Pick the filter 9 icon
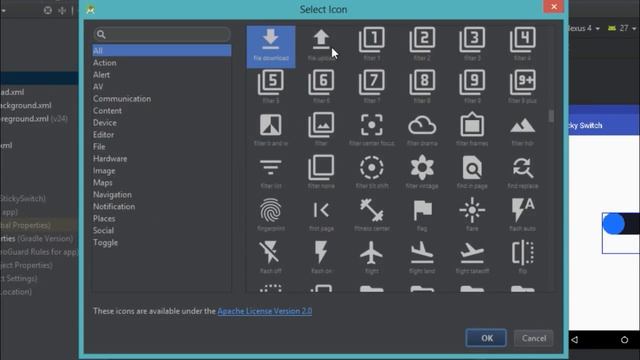640x360 pixels. 472,82
